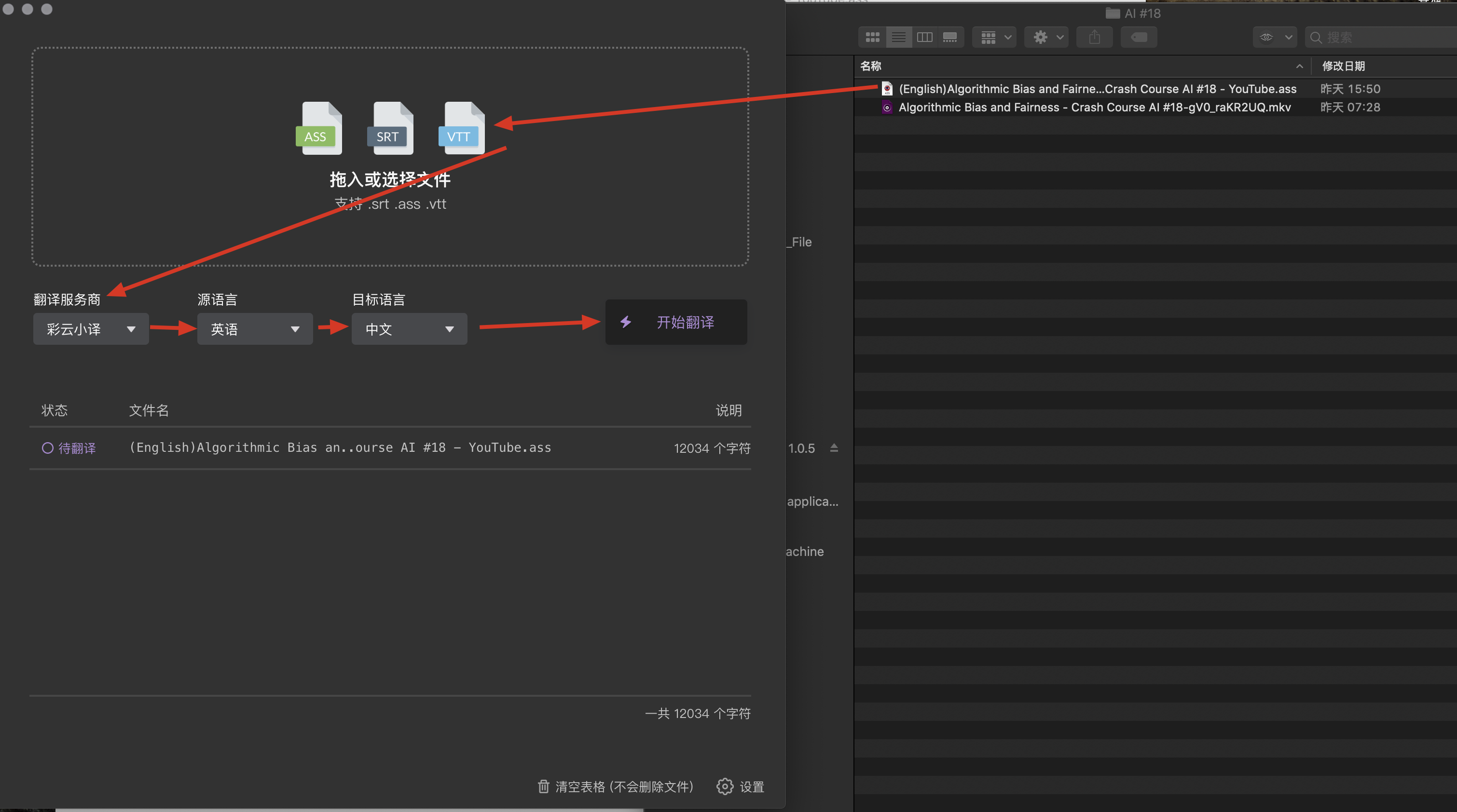Toggle the 待翻译 status circle
This screenshot has height=812, width=1457.
point(47,448)
